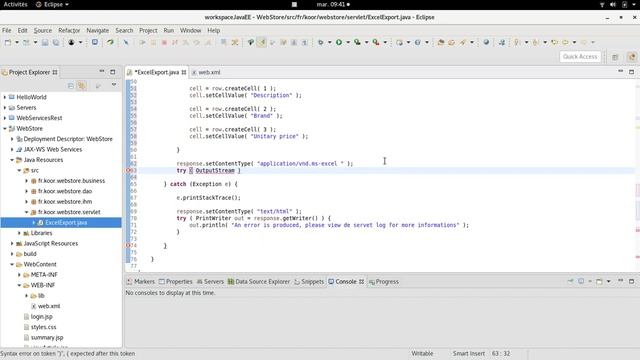Image resolution: width=640 pixels, height=360 pixels.
Task: Click the red Terminate square icon
Action: 164,42
